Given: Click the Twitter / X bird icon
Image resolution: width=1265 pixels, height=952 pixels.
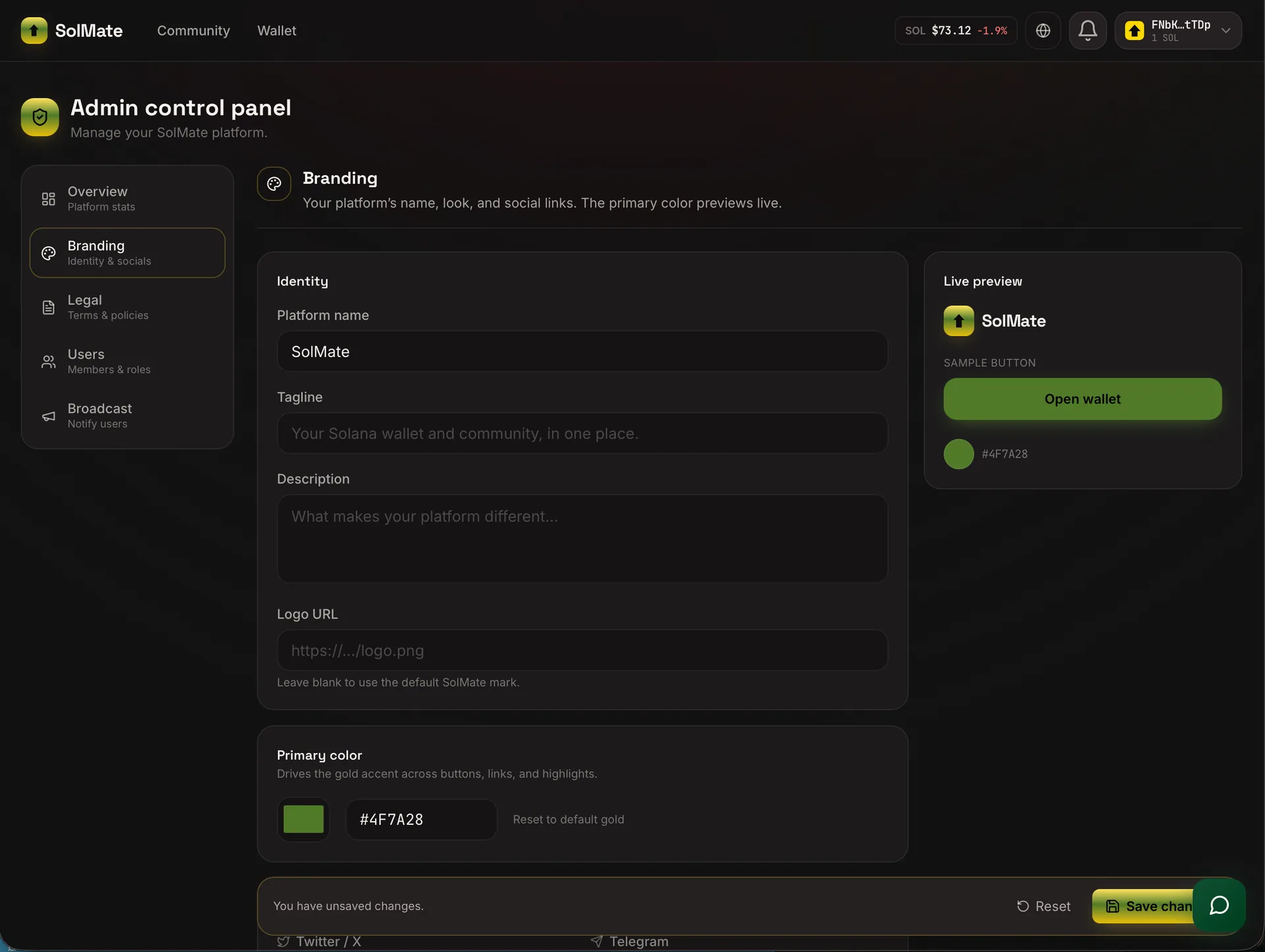Looking at the screenshot, I should [x=283, y=941].
